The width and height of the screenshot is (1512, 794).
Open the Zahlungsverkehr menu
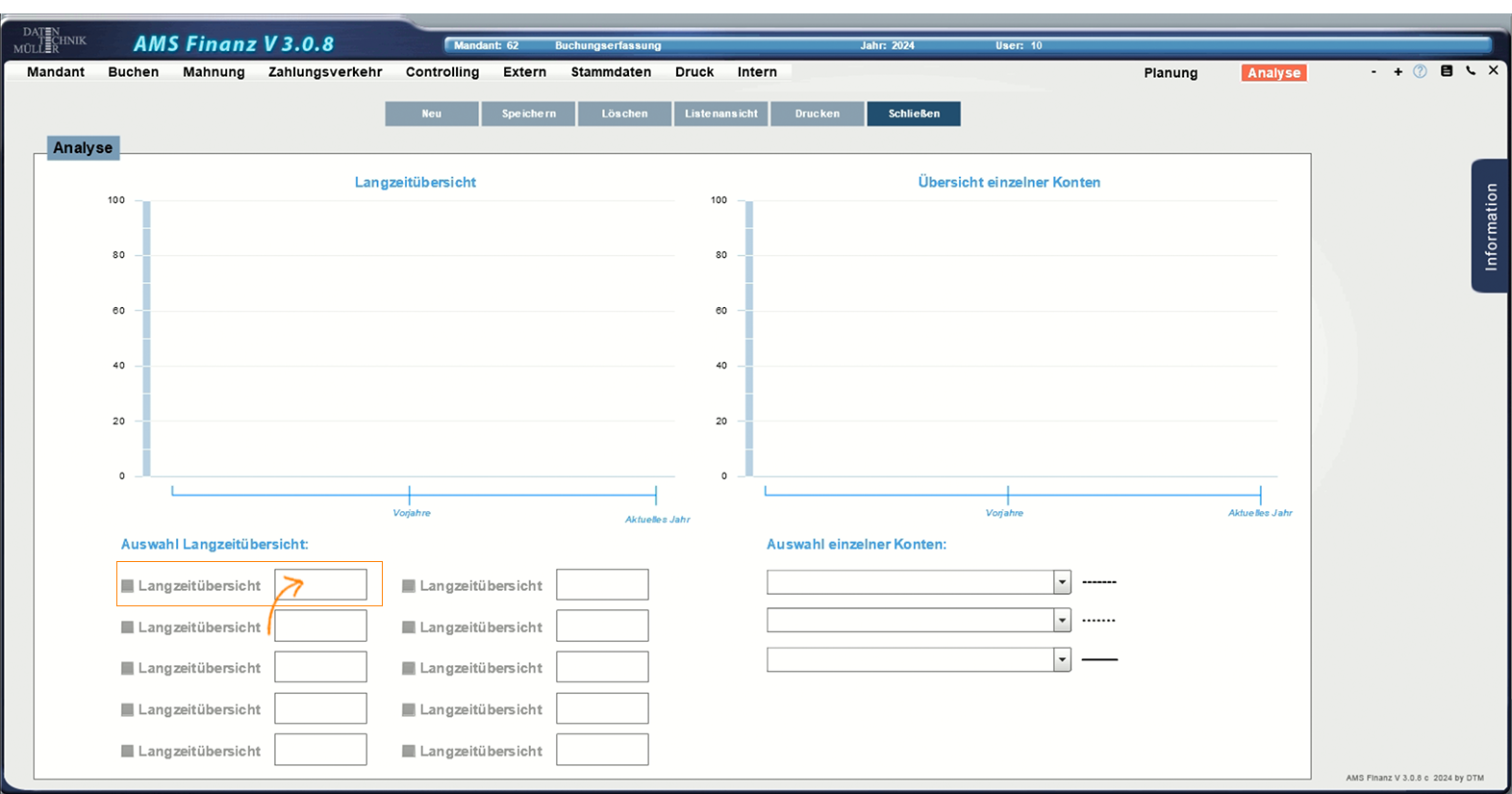325,72
